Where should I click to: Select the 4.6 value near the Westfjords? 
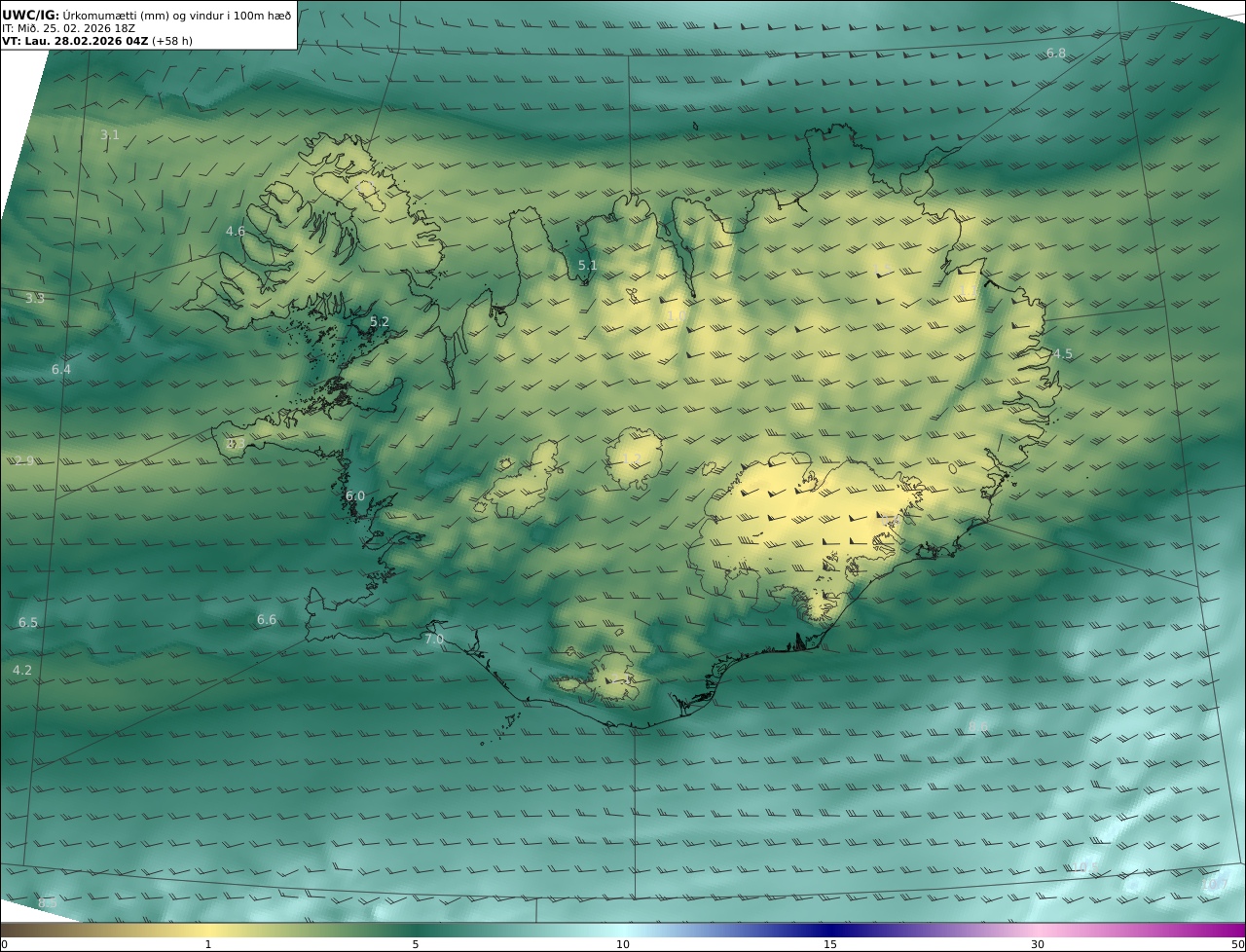pos(236,232)
